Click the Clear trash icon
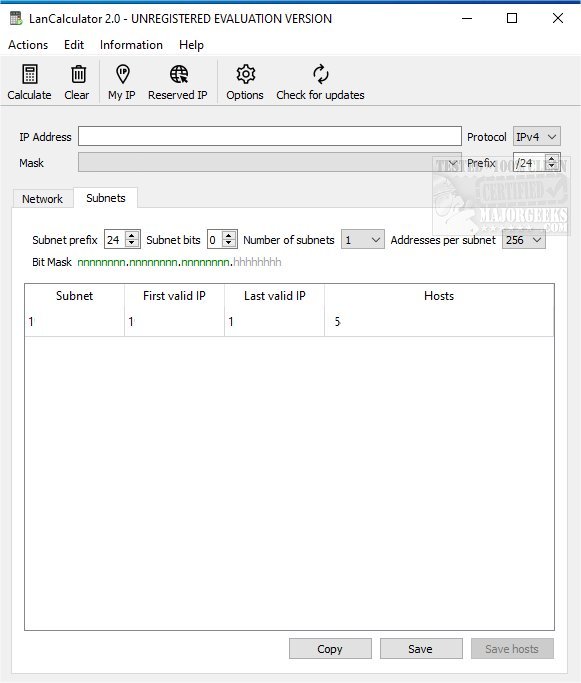The width and height of the screenshot is (581, 683). pos(78,74)
